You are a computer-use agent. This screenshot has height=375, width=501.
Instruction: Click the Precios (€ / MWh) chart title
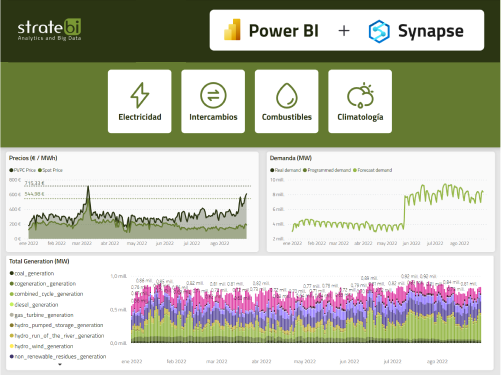pyautogui.click(x=33, y=158)
